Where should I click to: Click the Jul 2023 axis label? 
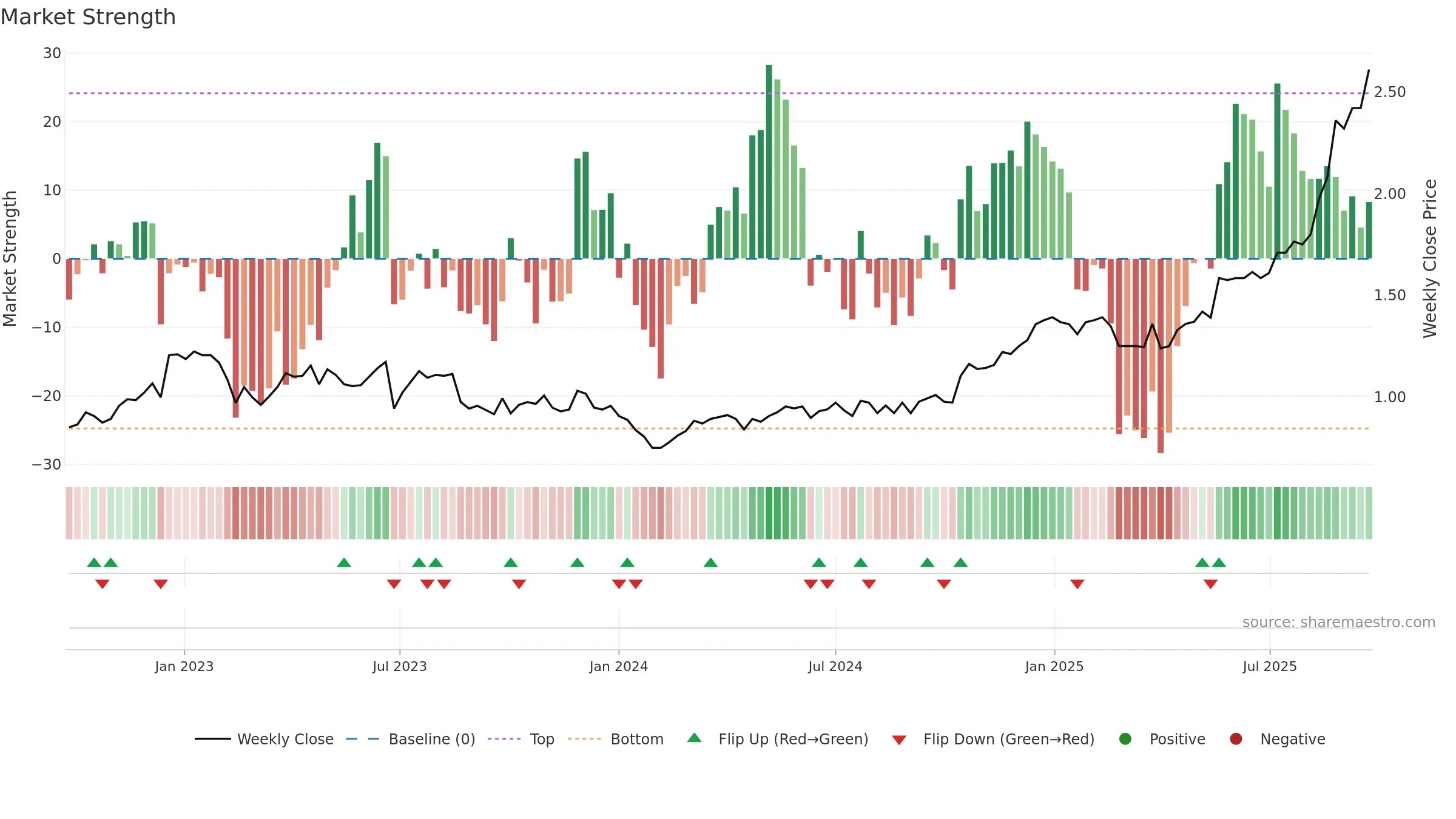[x=400, y=666]
